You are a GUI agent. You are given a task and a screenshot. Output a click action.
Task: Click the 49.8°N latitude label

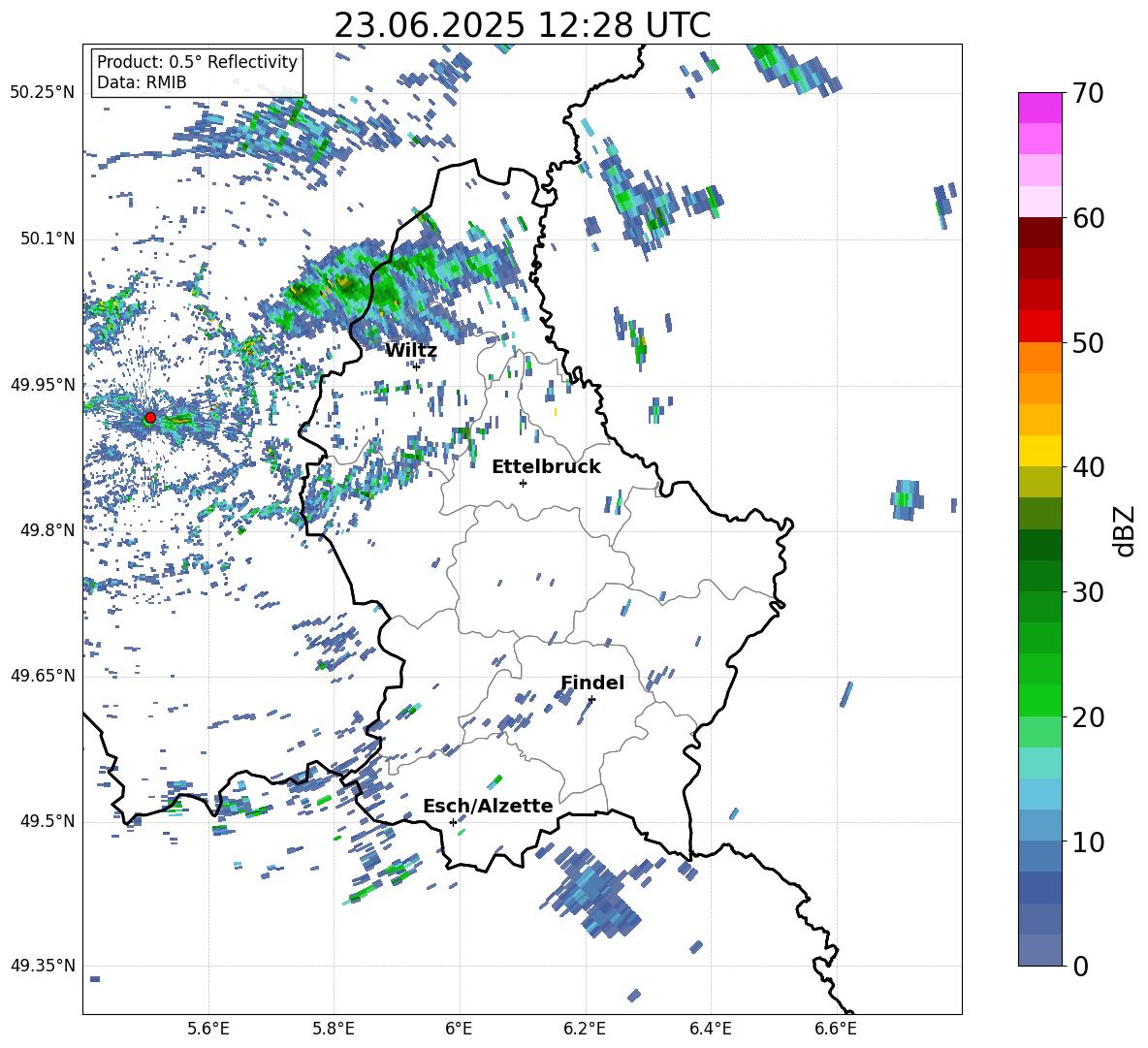(48, 530)
